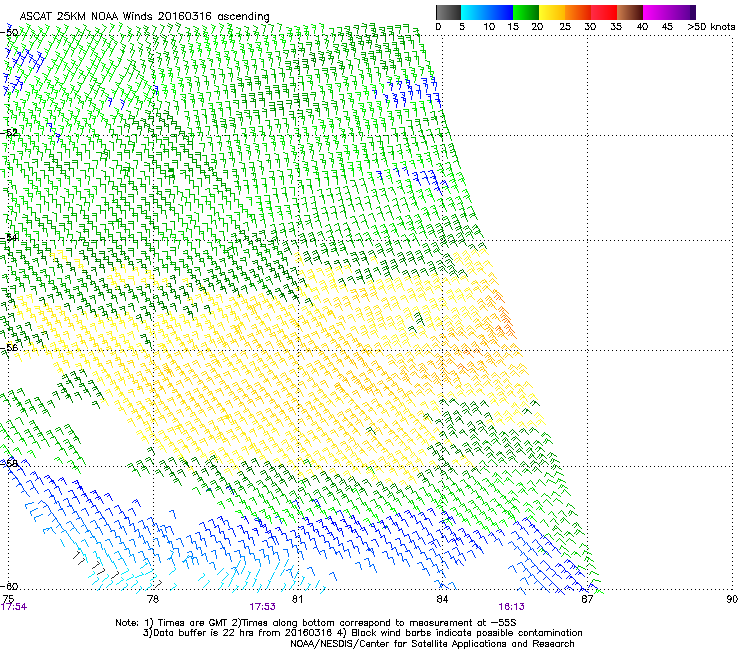Click the '81' longitude axis label

(x=297, y=599)
